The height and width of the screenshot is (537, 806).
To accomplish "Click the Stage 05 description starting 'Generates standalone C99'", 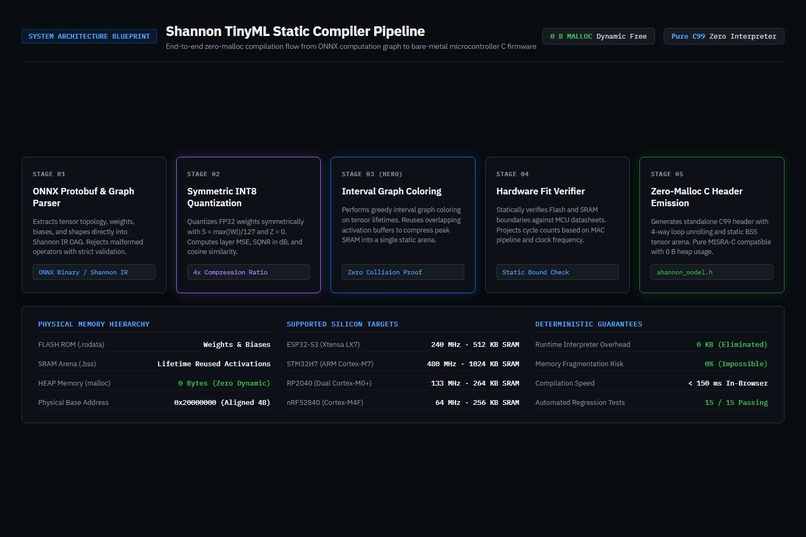I will coord(711,236).
